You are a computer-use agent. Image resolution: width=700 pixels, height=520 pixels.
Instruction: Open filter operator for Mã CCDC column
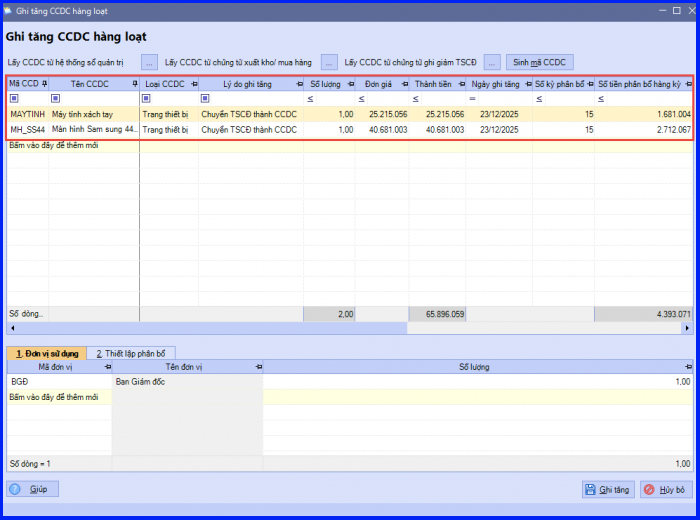point(14,99)
